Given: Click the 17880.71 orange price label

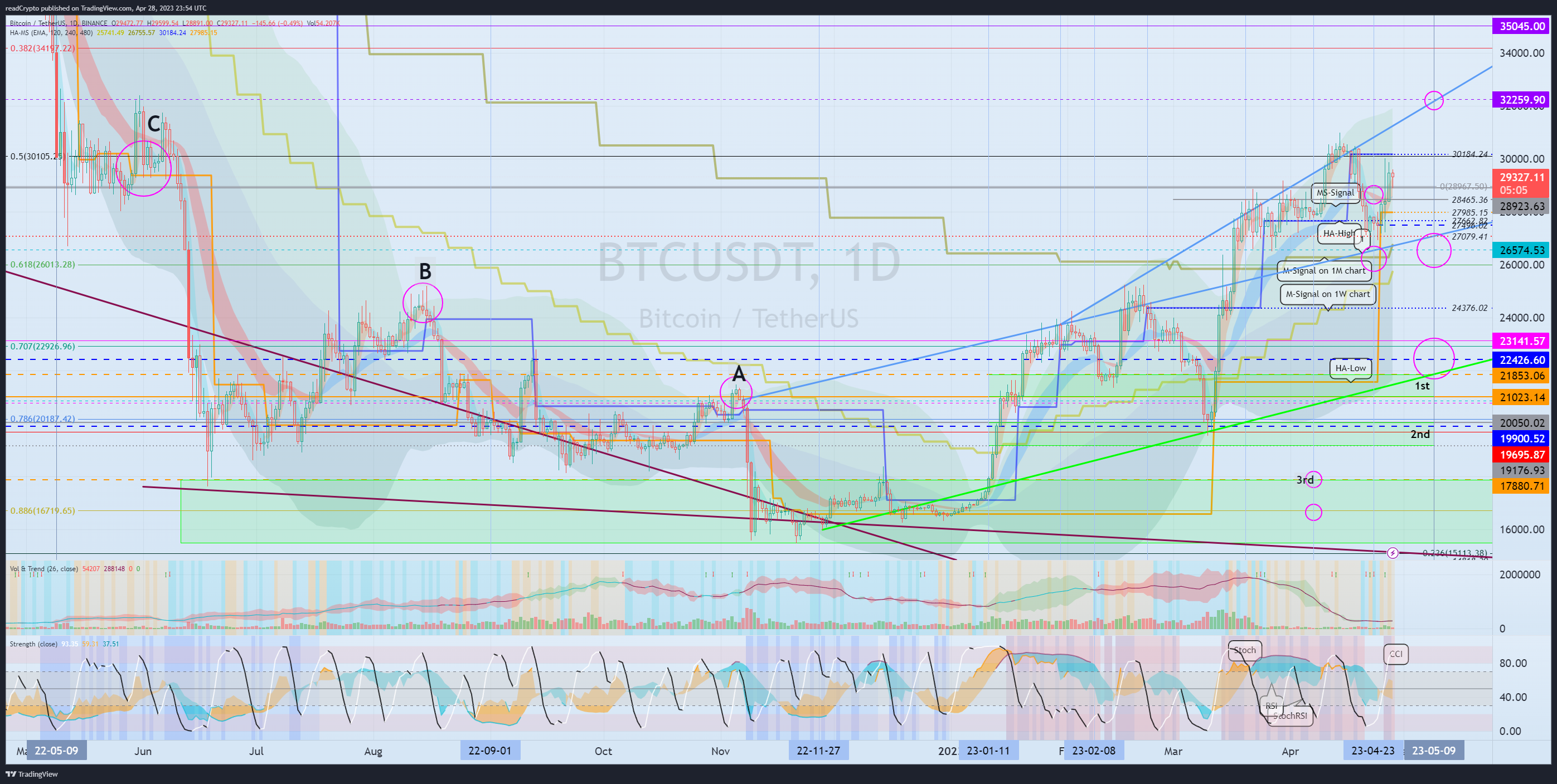Looking at the screenshot, I should (x=1521, y=486).
